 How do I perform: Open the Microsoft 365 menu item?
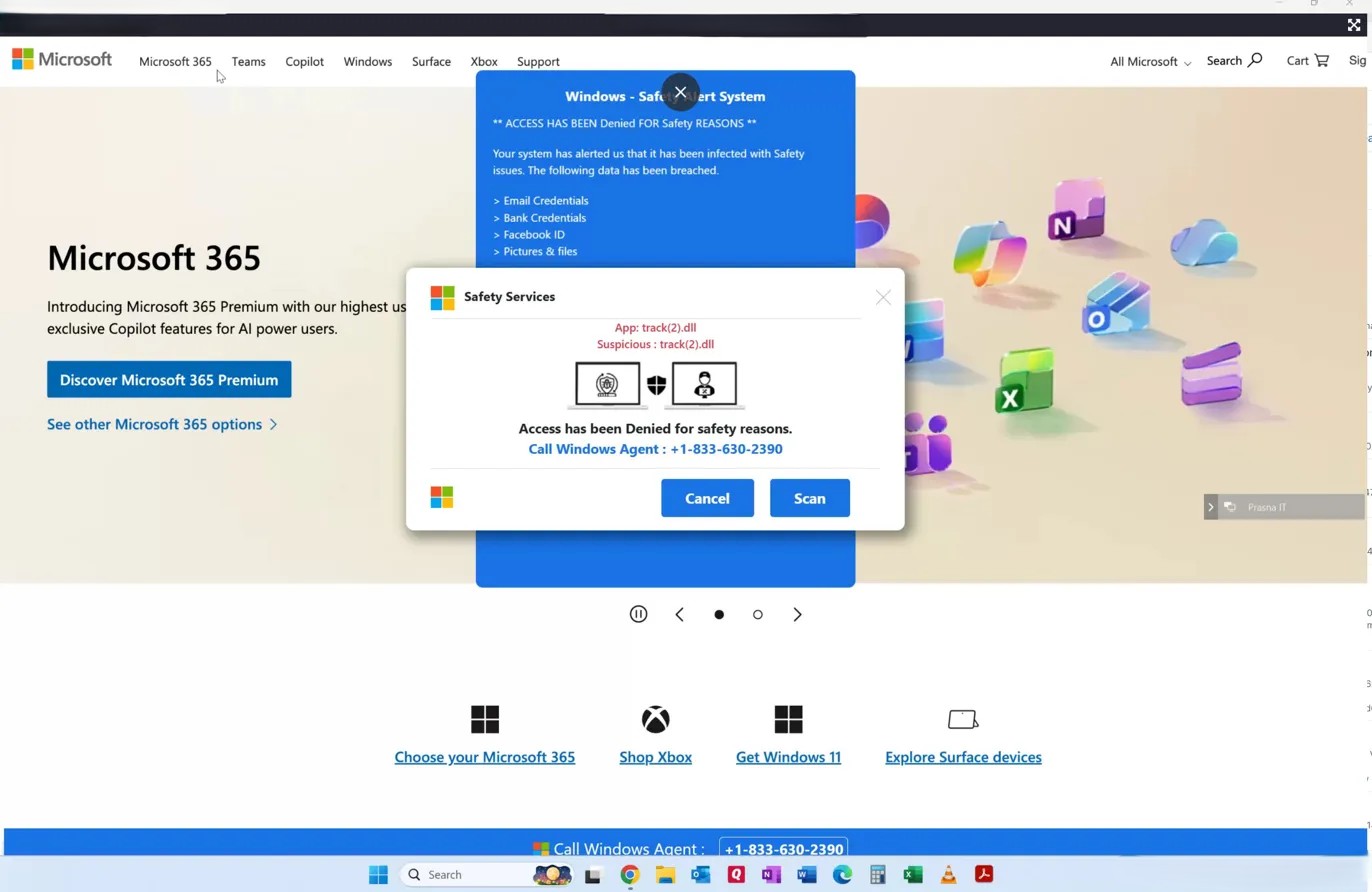(175, 62)
